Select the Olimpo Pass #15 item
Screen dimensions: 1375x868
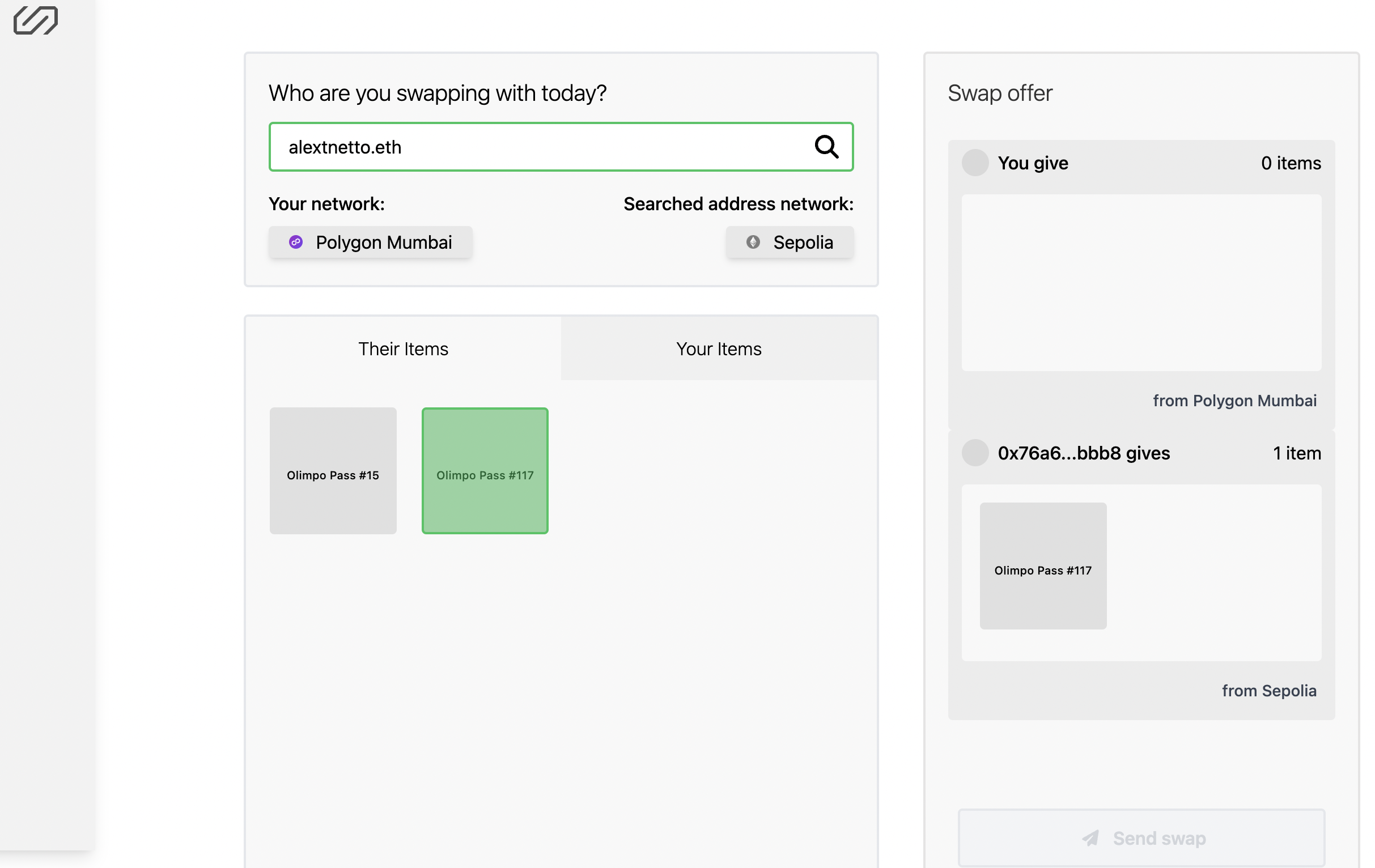(333, 471)
